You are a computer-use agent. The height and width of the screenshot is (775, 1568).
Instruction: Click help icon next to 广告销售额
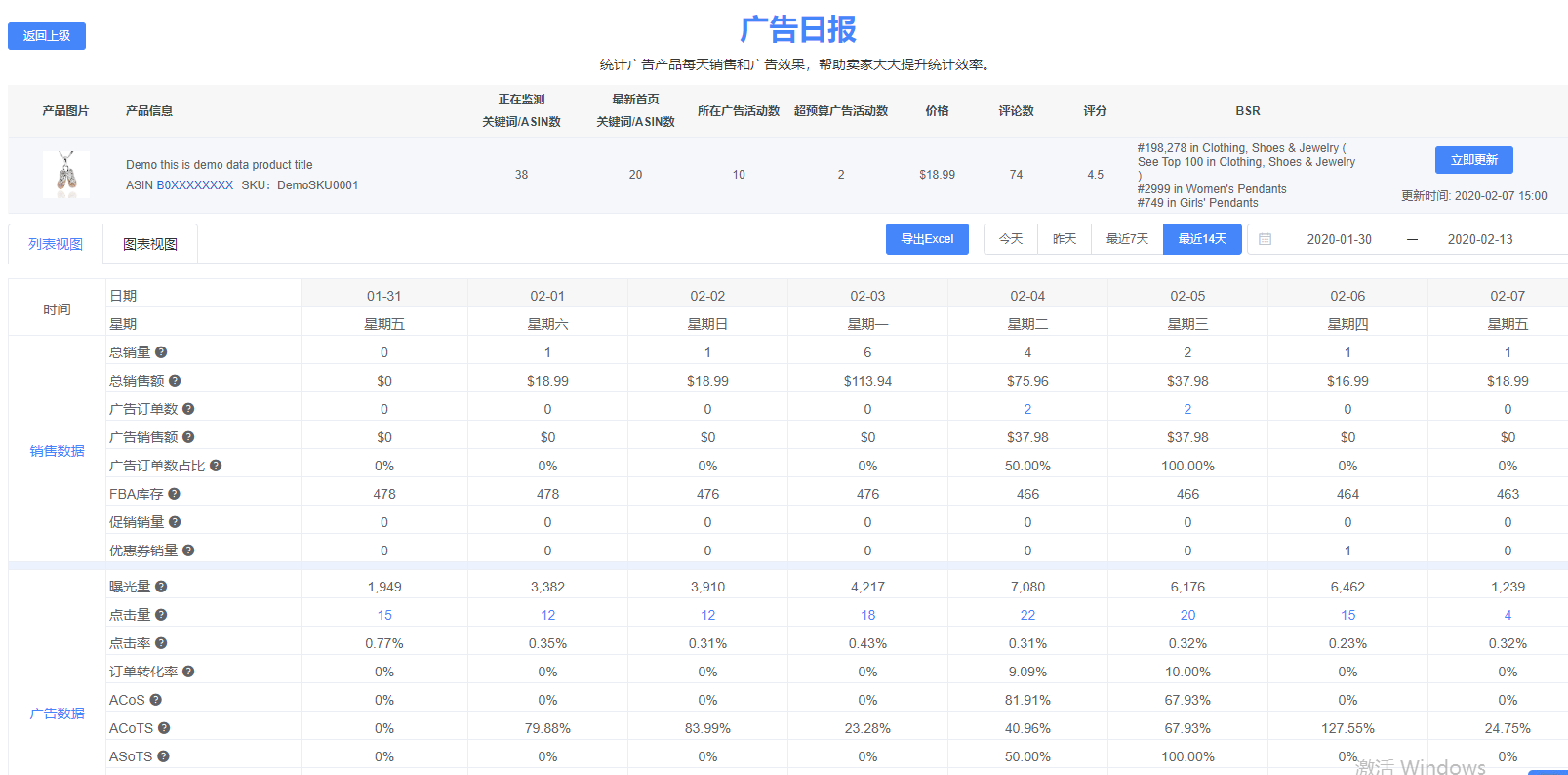pyautogui.click(x=188, y=437)
